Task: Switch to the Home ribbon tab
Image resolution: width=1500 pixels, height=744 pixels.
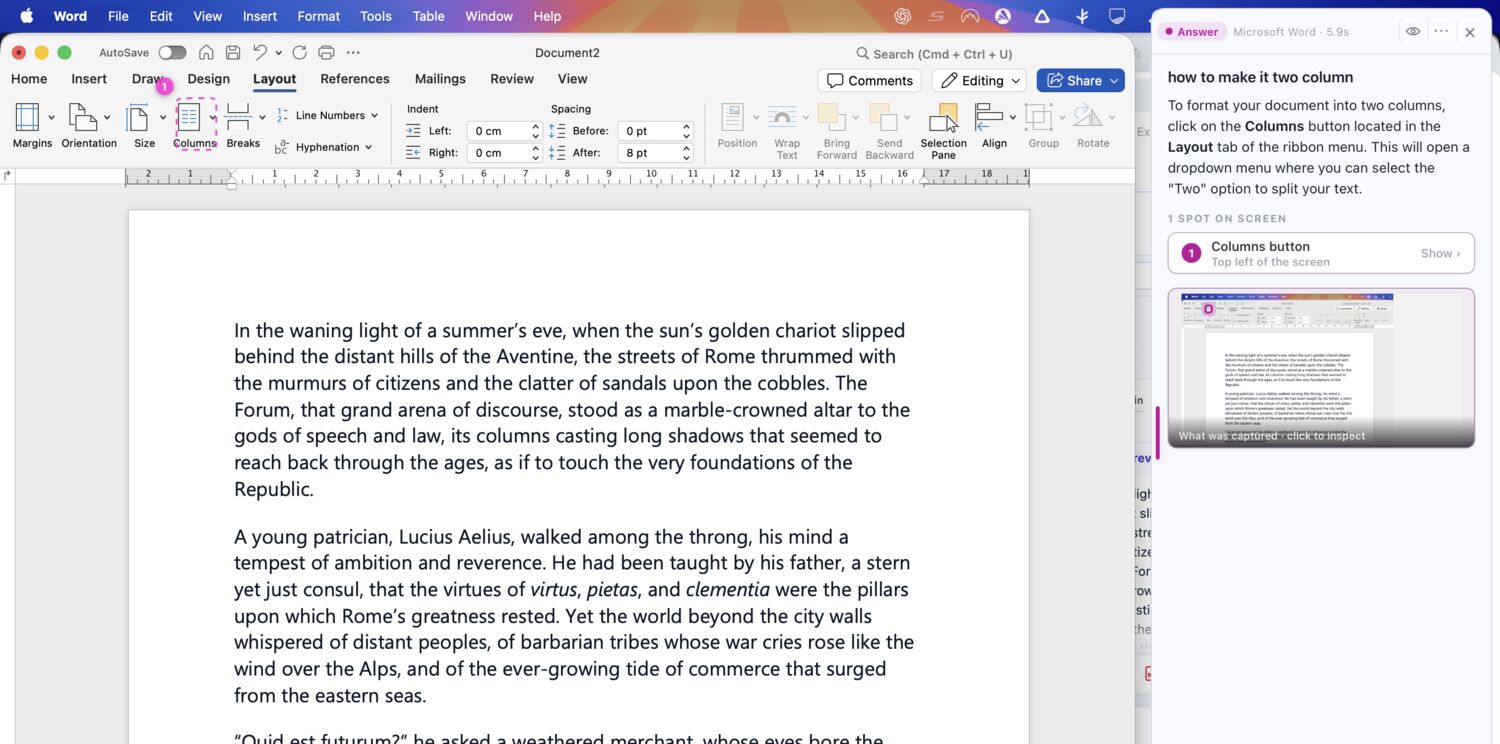Action: click(x=29, y=79)
